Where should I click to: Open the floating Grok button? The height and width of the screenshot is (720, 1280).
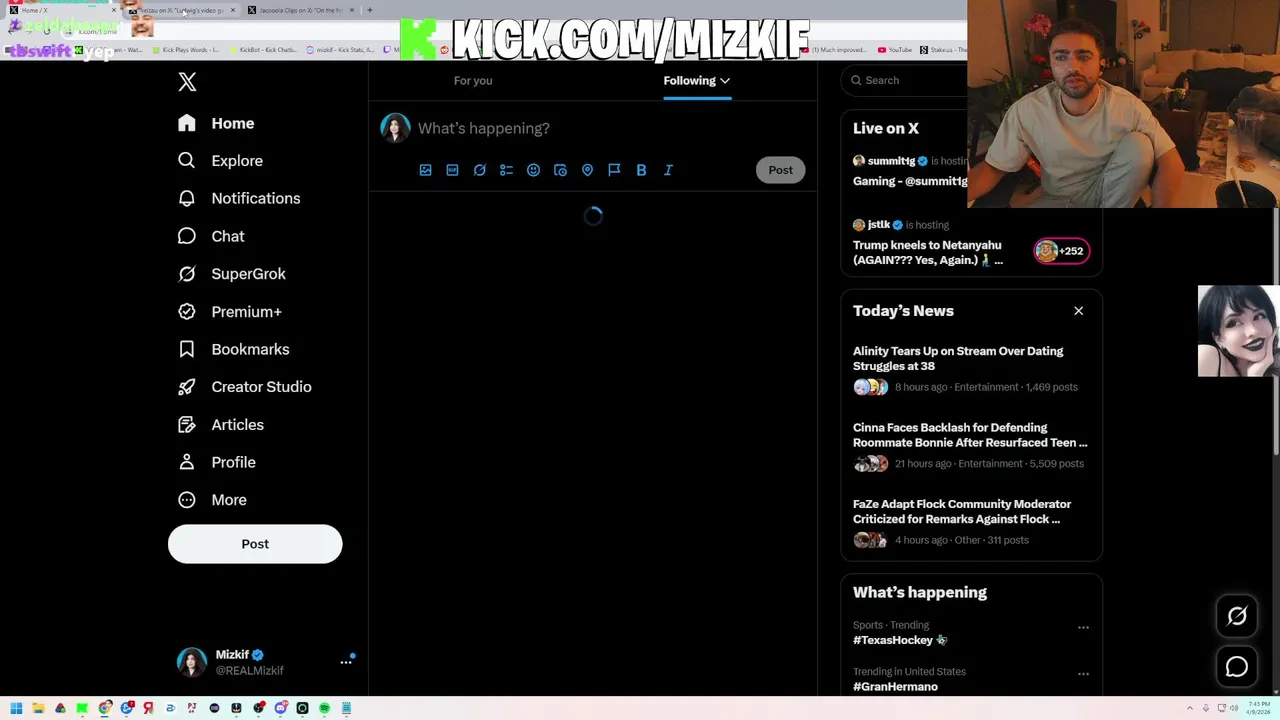(1237, 617)
